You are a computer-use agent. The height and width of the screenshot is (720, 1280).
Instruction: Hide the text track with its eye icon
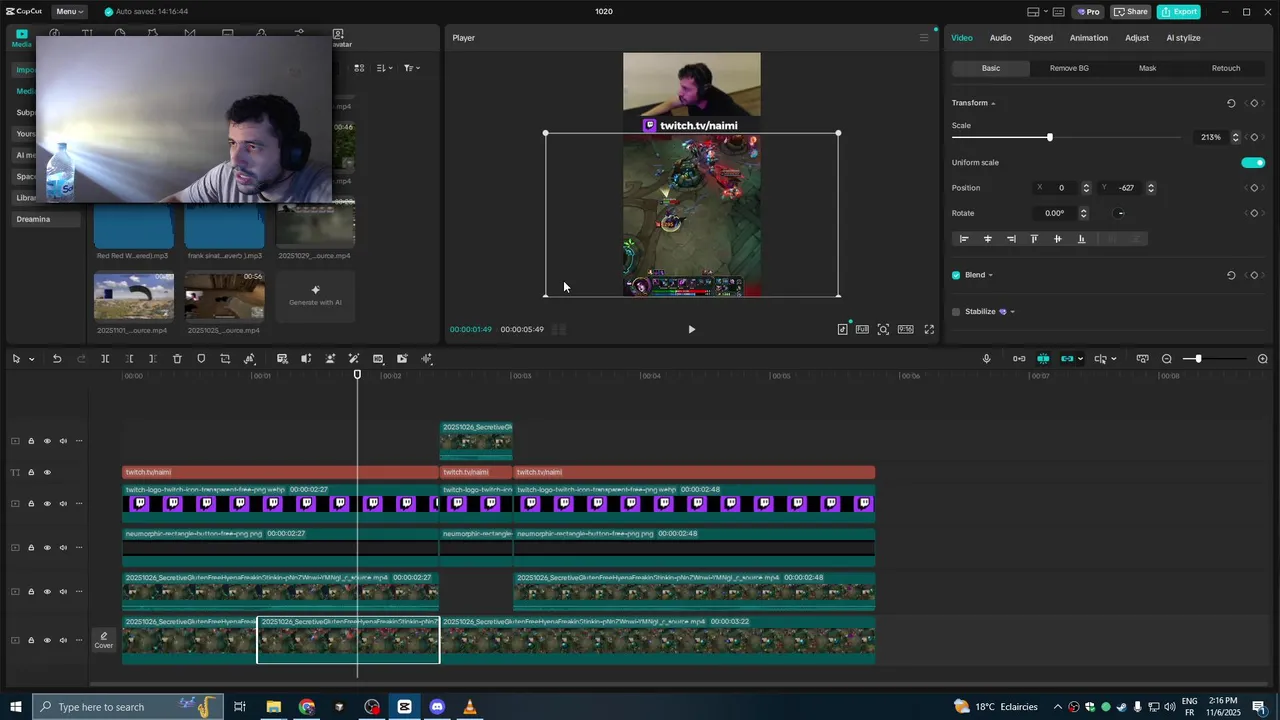47,472
